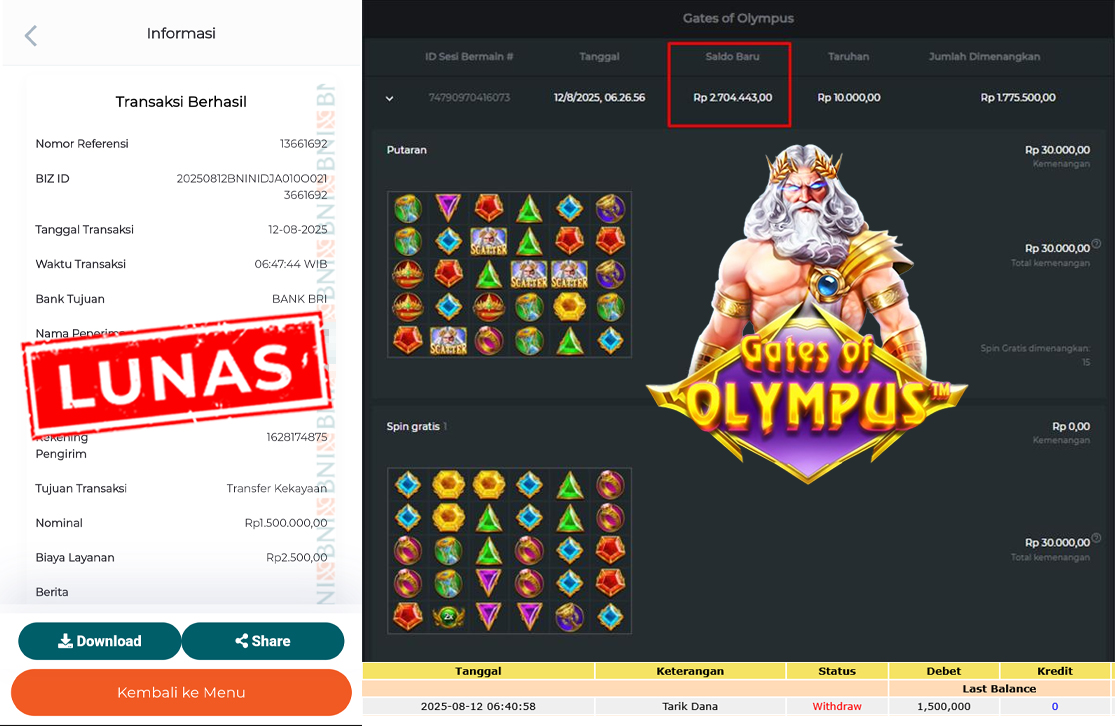
Task: Click the Download button
Action: 100,641
